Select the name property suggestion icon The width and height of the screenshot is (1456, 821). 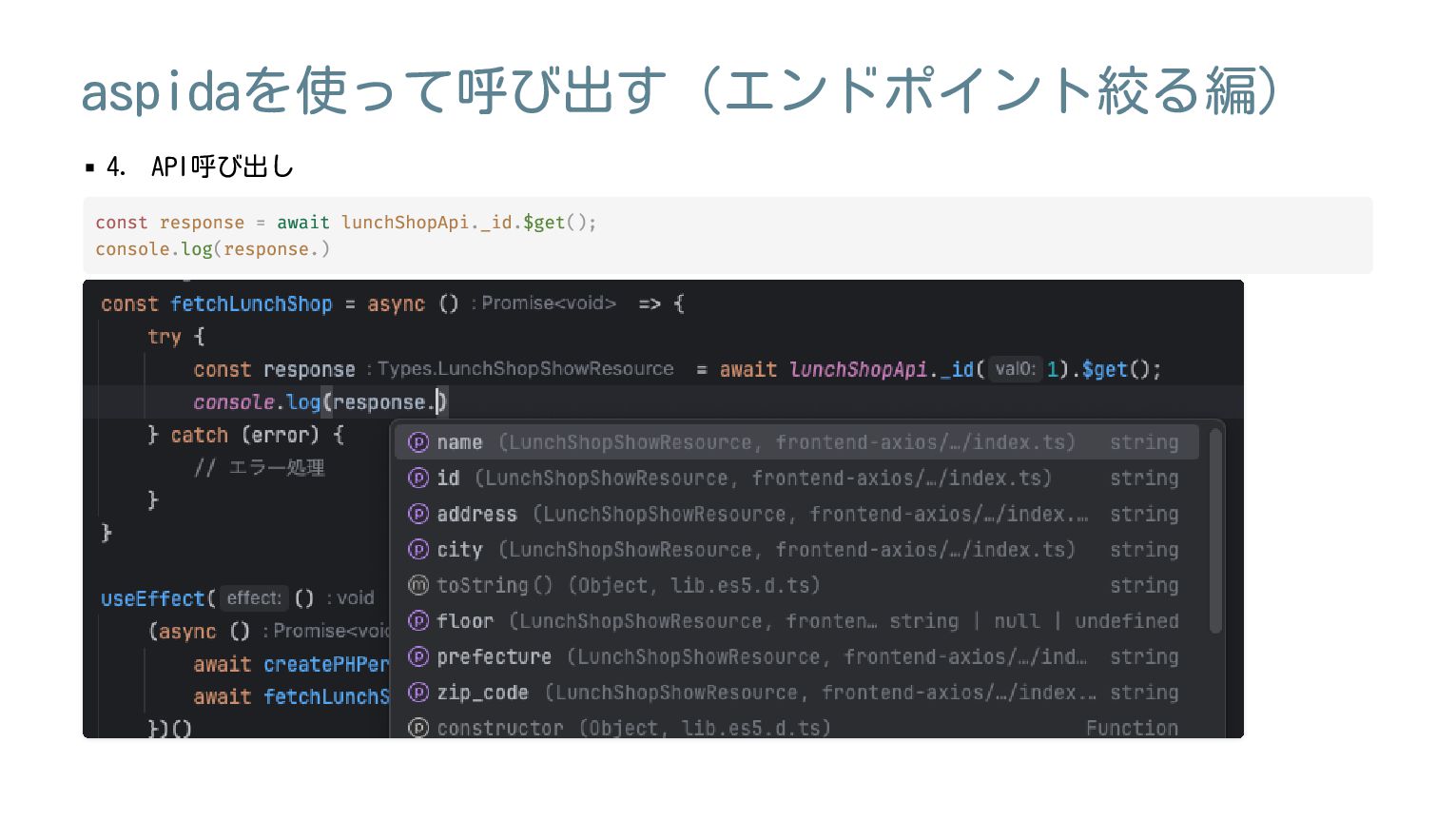tap(417, 442)
